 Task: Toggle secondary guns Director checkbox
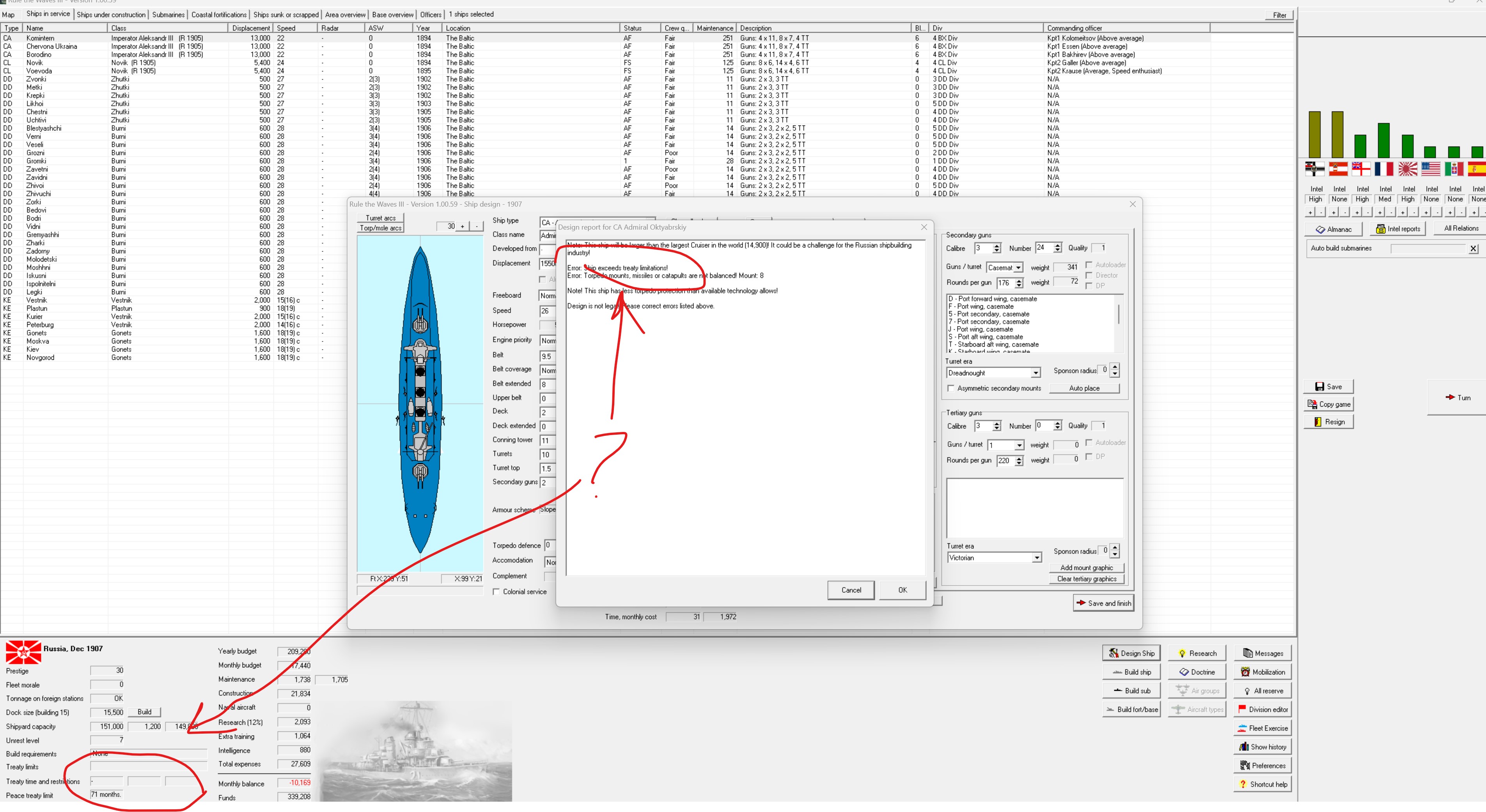pos(1089,275)
